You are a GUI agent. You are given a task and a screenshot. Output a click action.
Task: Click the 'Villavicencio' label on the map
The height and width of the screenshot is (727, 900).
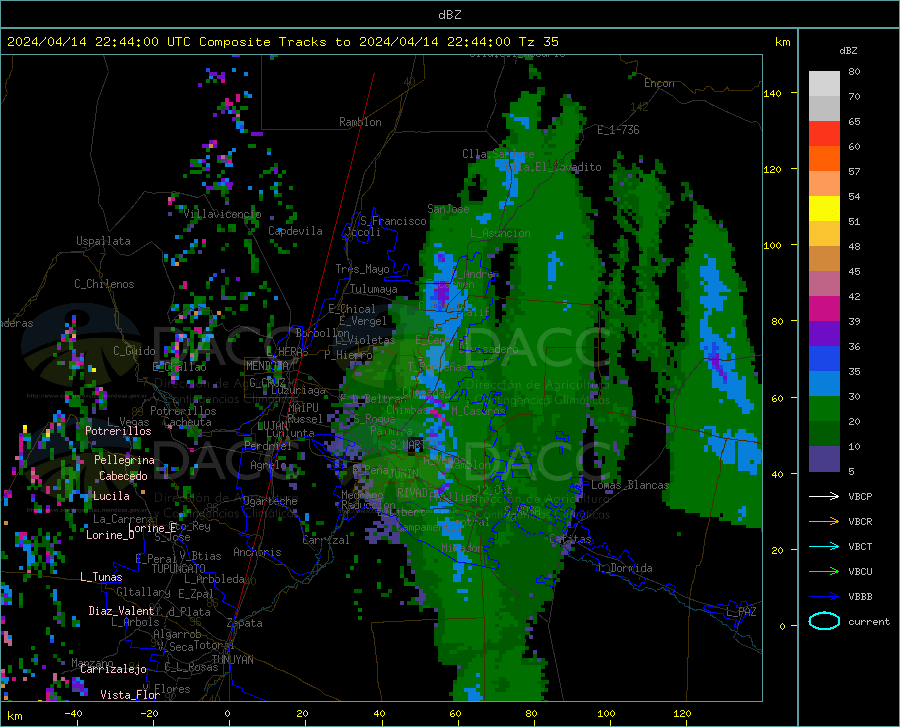[222, 214]
